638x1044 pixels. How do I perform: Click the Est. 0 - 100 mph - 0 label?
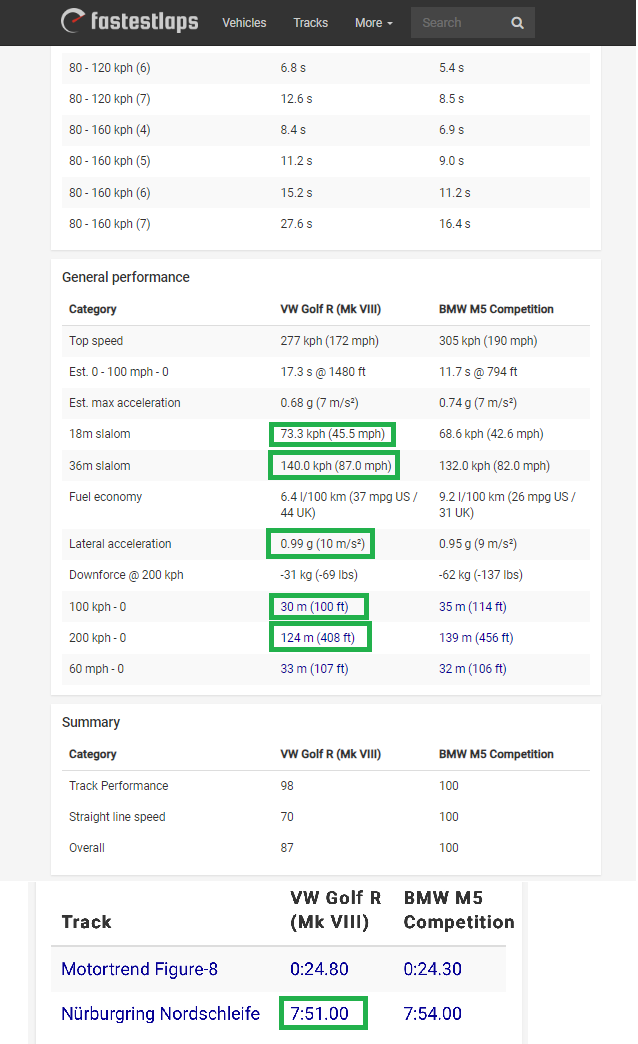119,372
